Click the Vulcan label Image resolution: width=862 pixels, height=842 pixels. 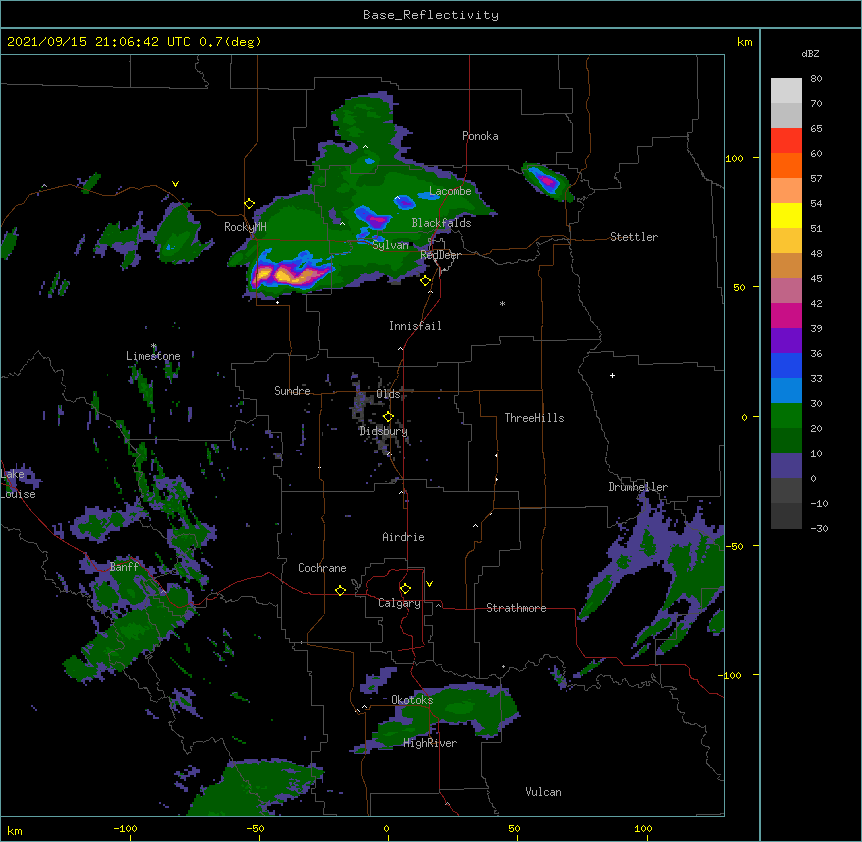click(543, 791)
